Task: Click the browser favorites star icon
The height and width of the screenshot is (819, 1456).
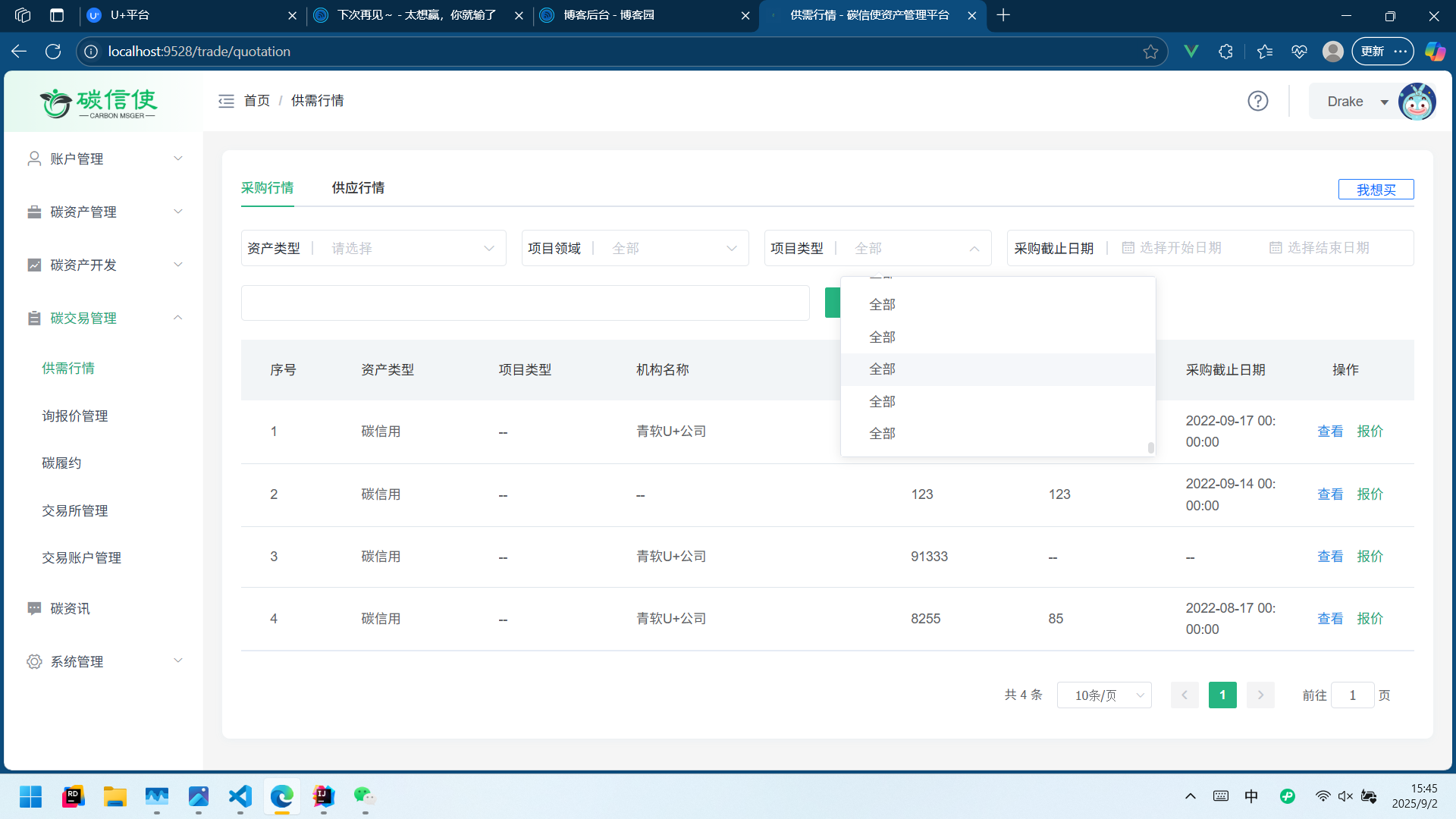Action: [1150, 52]
